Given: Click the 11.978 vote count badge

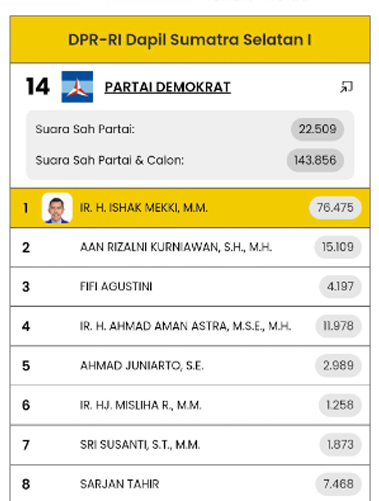Looking at the screenshot, I should (x=338, y=326).
